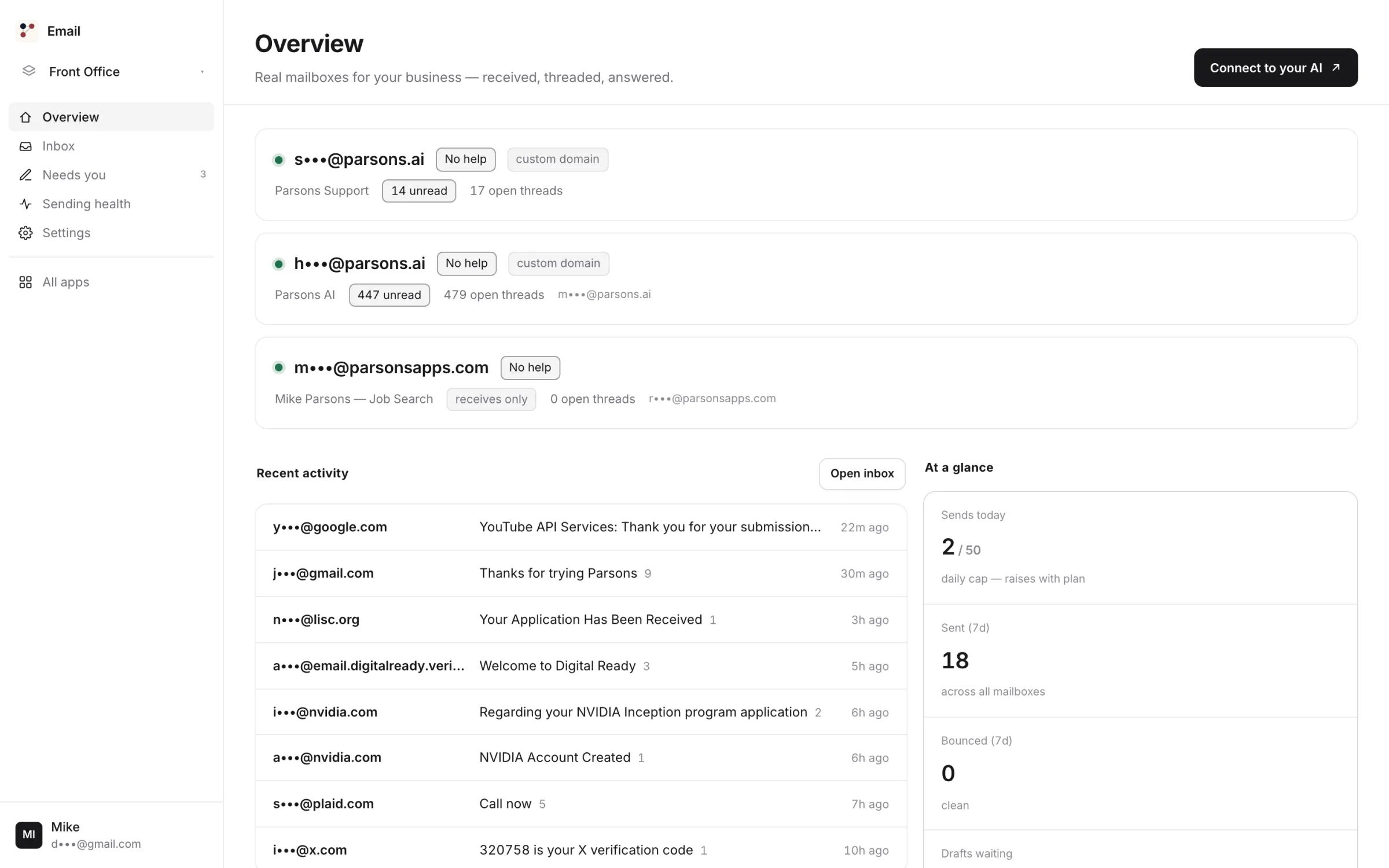Open NVIDIA Inception program application email
This screenshot has width=1389, height=868.
(581, 712)
